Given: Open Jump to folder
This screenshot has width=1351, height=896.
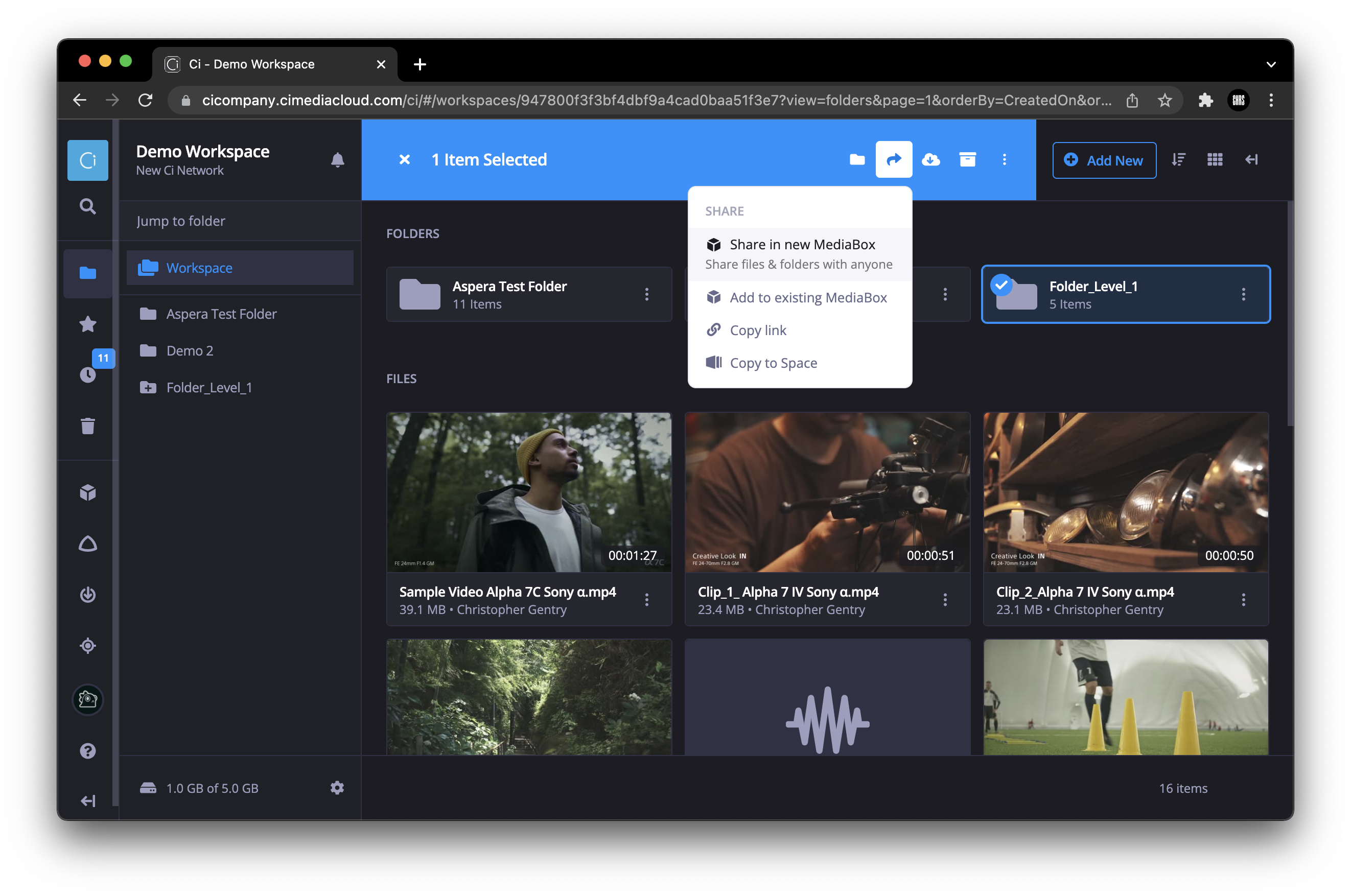Looking at the screenshot, I should pos(181,221).
